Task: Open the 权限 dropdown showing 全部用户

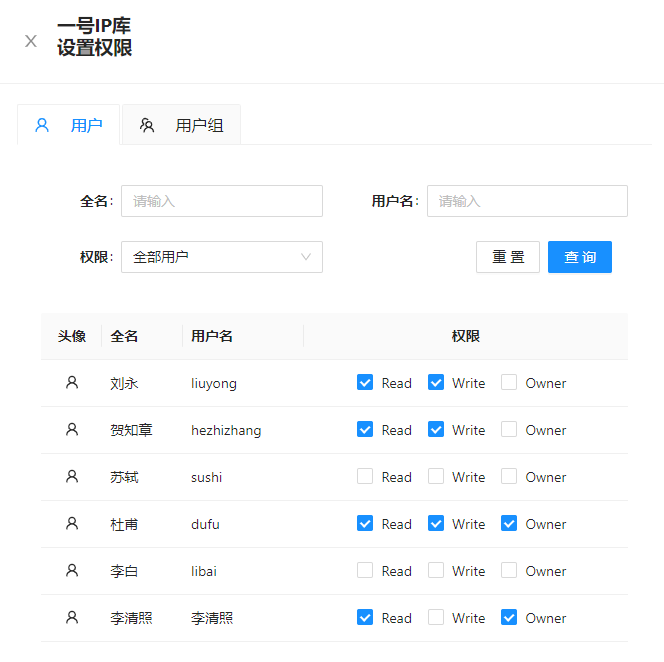Action: pyautogui.click(x=222, y=257)
